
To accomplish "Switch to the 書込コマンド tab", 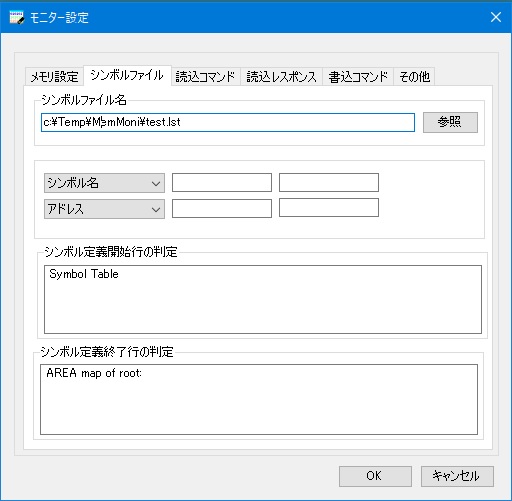I will click(x=358, y=77).
